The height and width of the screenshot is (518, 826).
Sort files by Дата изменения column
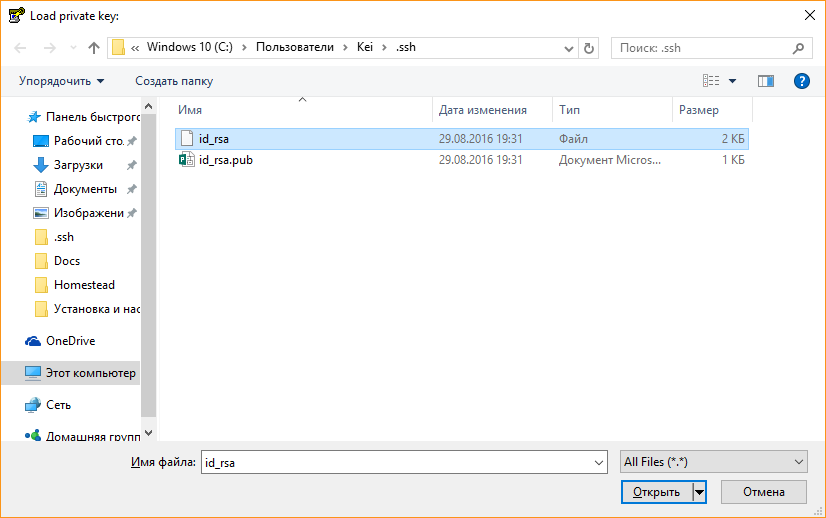pos(482,110)
